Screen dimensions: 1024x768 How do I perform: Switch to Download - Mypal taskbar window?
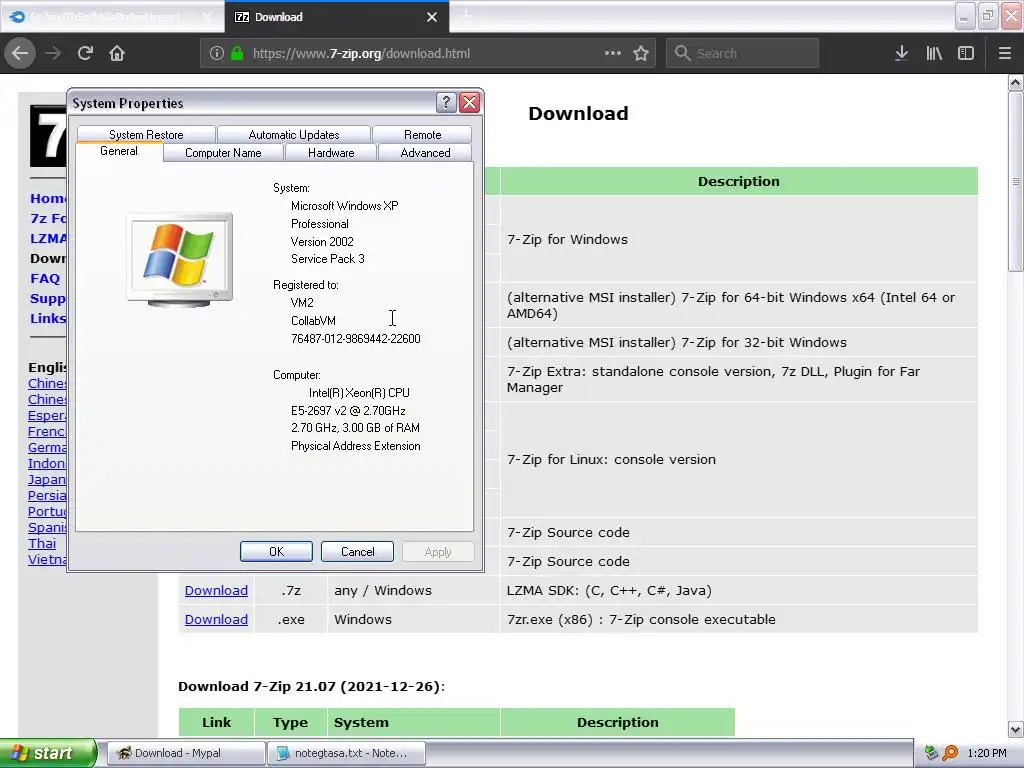tap(185, 753)
